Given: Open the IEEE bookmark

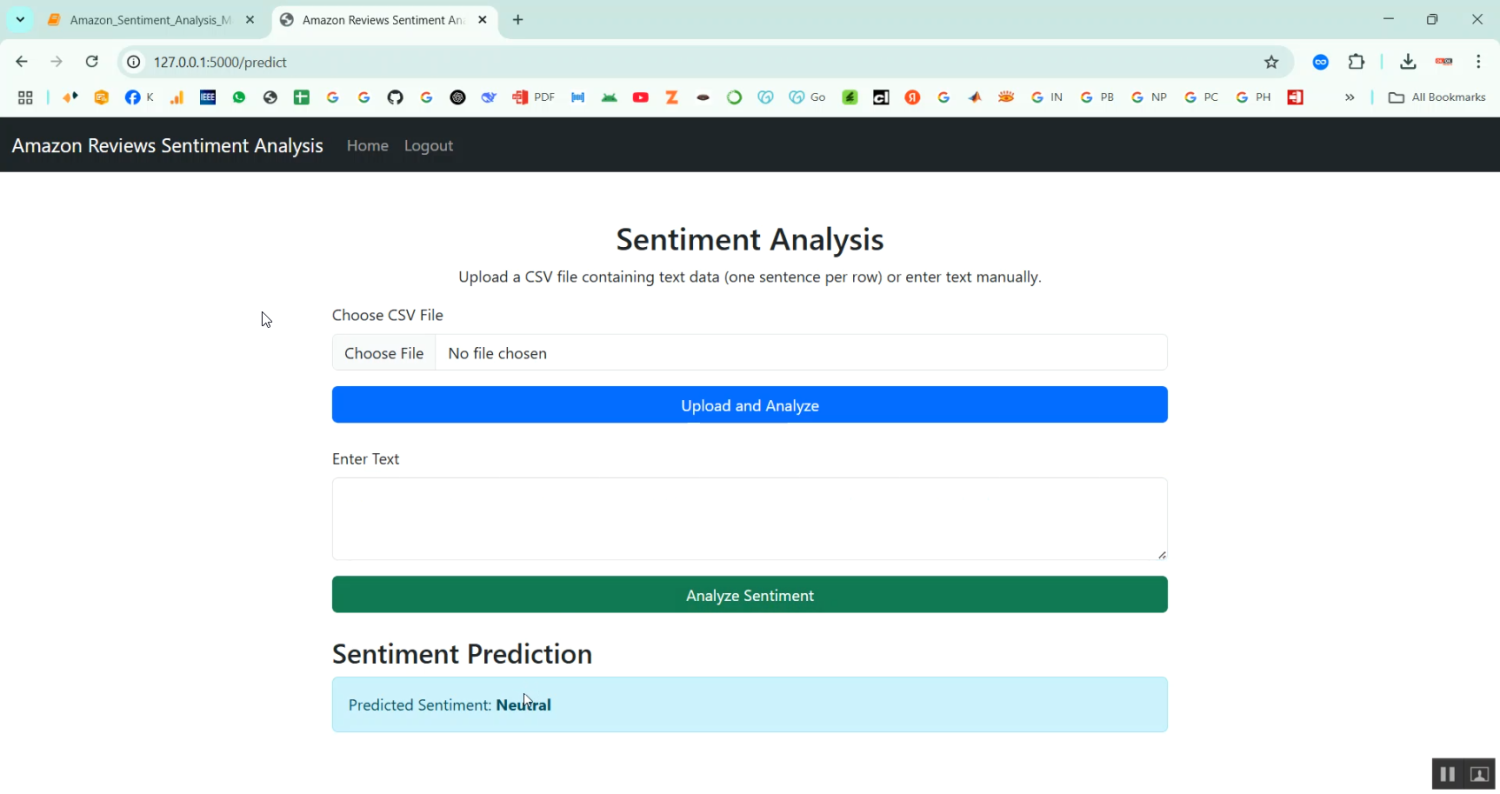Looking at the screenshot, I should pos(208,97).
